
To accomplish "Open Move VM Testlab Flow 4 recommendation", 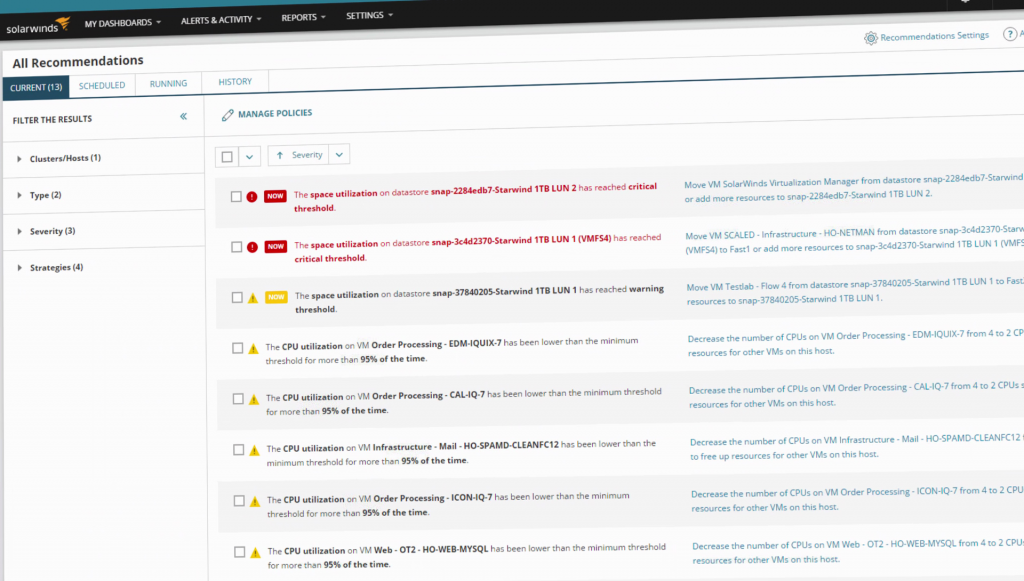I will 855,290.
